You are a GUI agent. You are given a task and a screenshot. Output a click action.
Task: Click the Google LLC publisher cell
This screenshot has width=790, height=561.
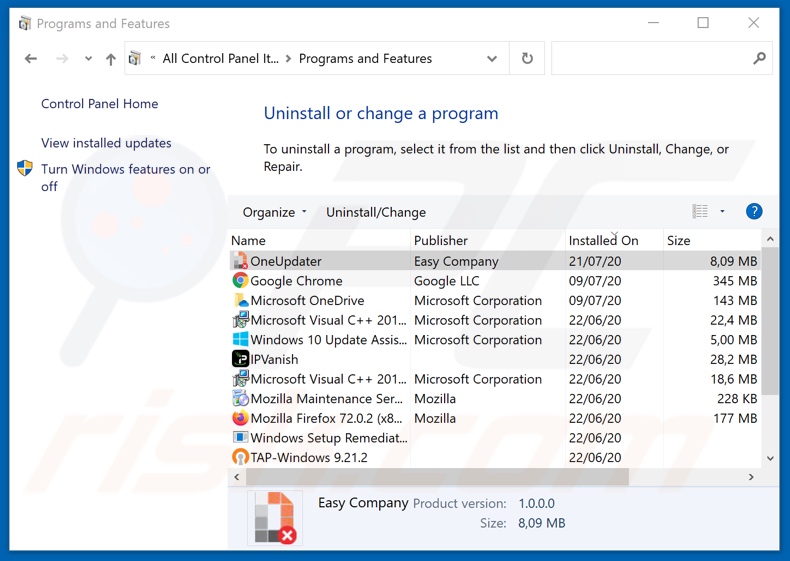point(446,281)
